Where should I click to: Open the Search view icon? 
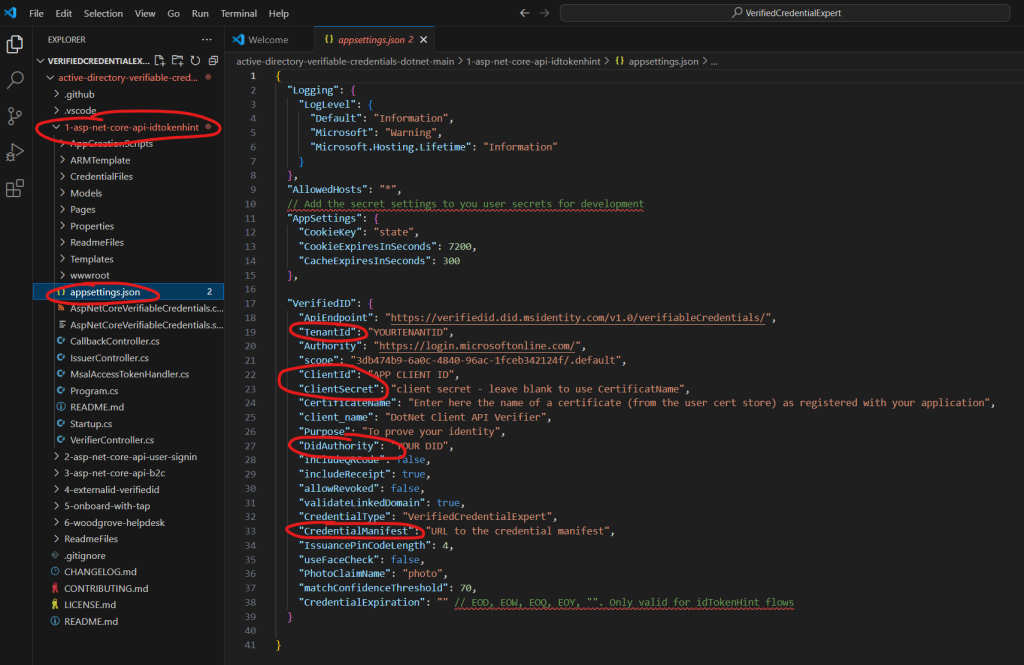click(14, 80)
